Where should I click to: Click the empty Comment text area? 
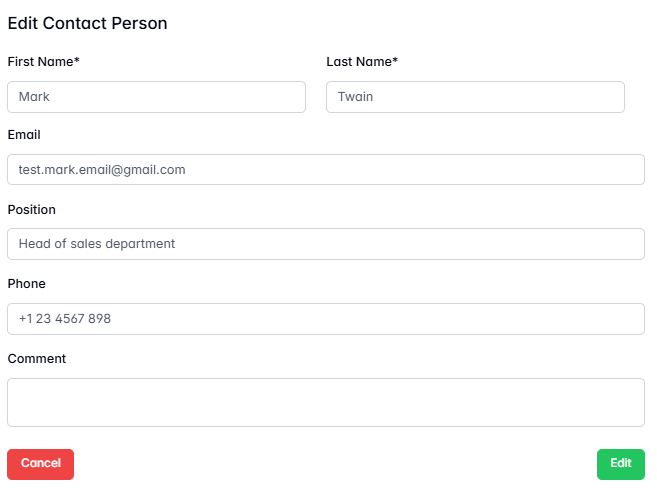325,402
